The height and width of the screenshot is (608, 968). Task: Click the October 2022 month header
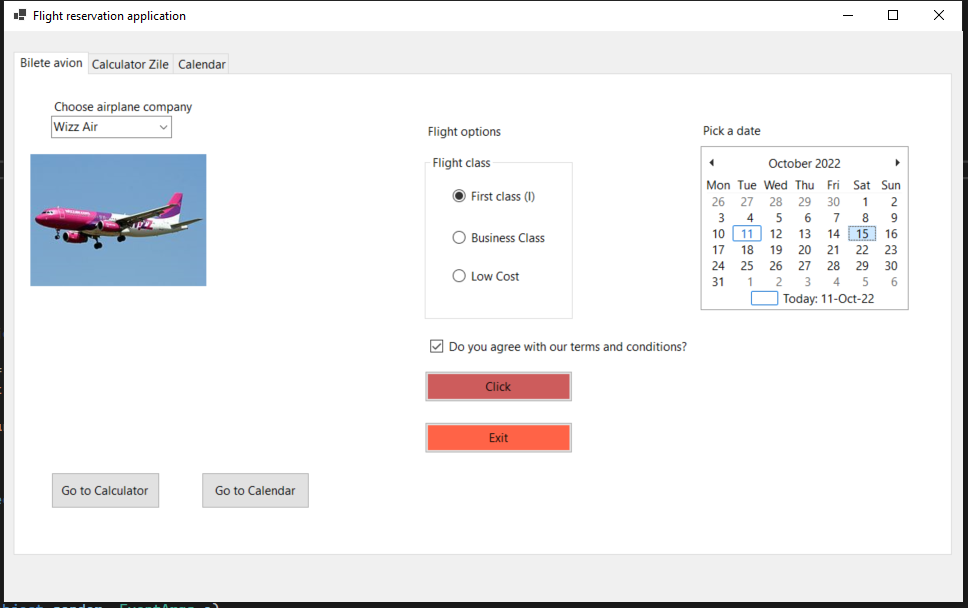[804, 162]
